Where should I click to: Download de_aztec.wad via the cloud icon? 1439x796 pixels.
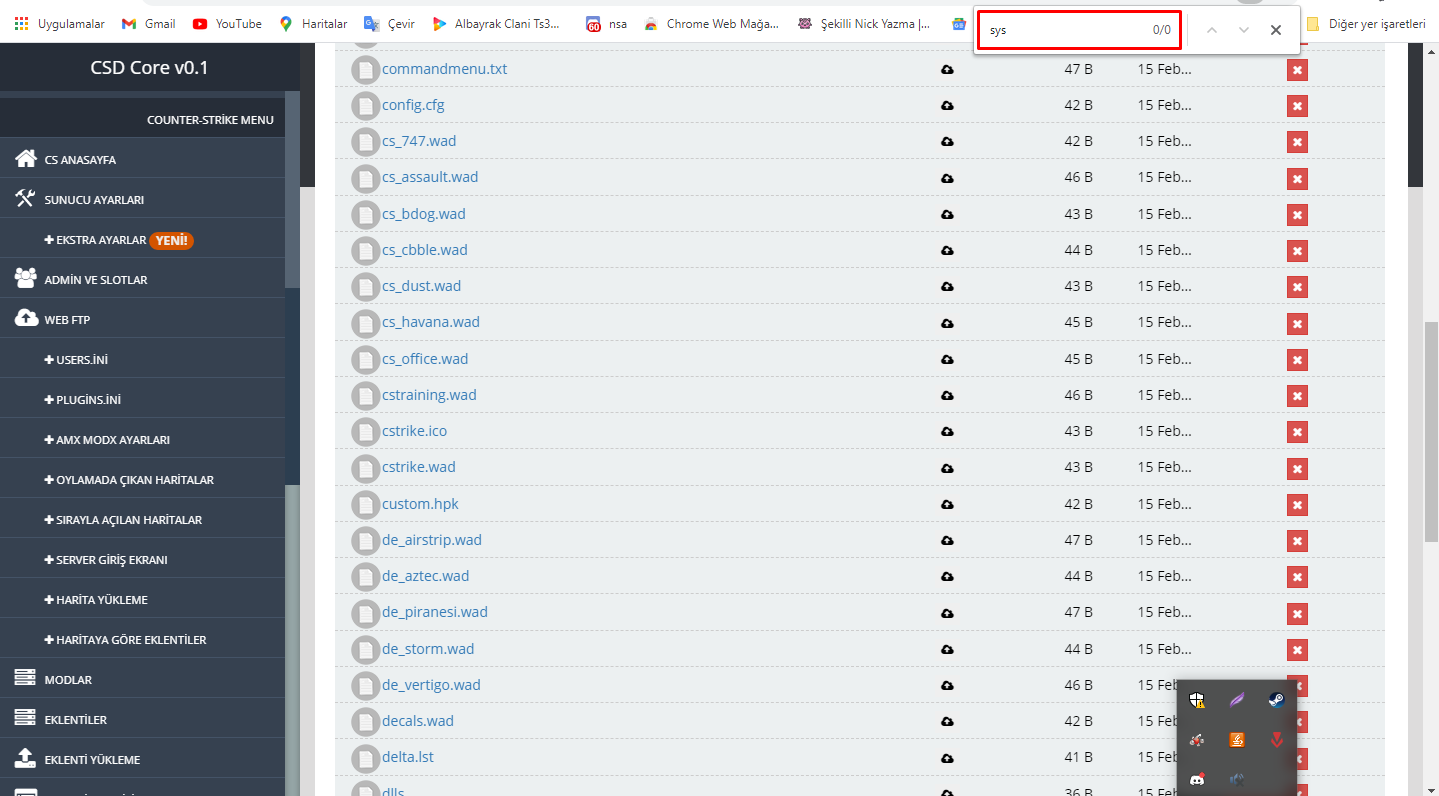click(947, 577)
